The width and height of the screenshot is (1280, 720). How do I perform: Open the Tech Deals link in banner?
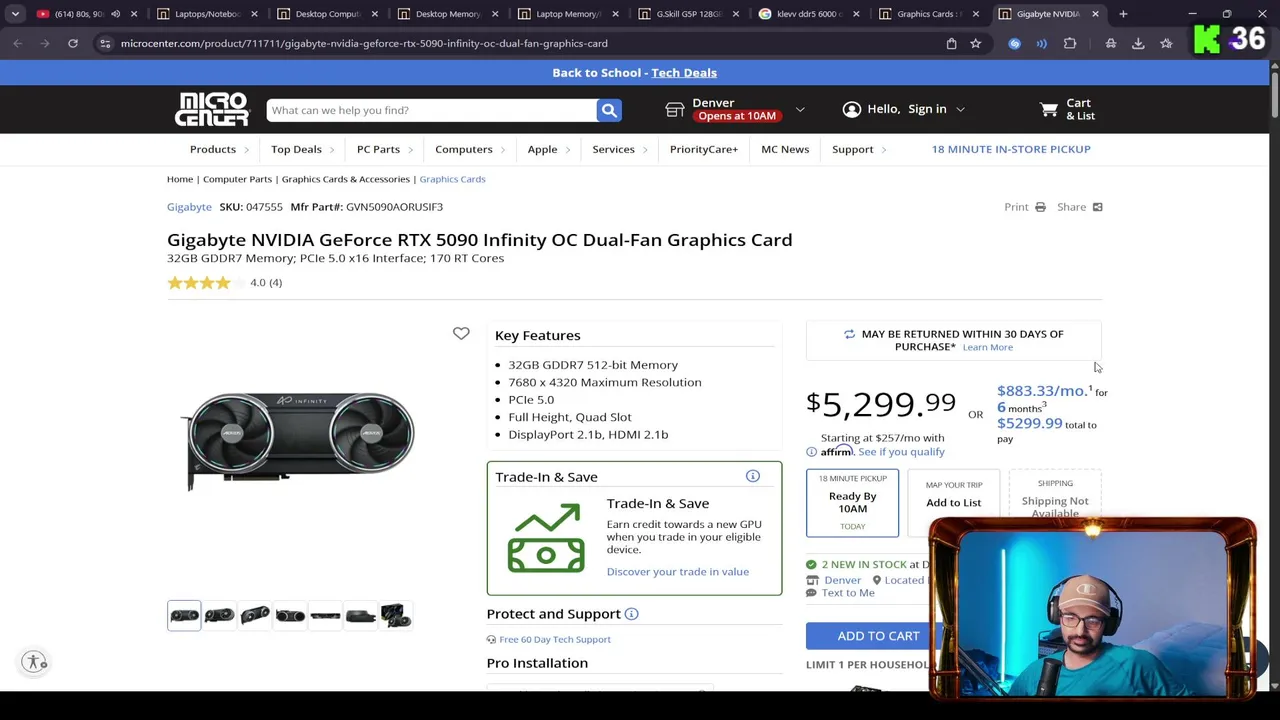click(x=684, y=72)
